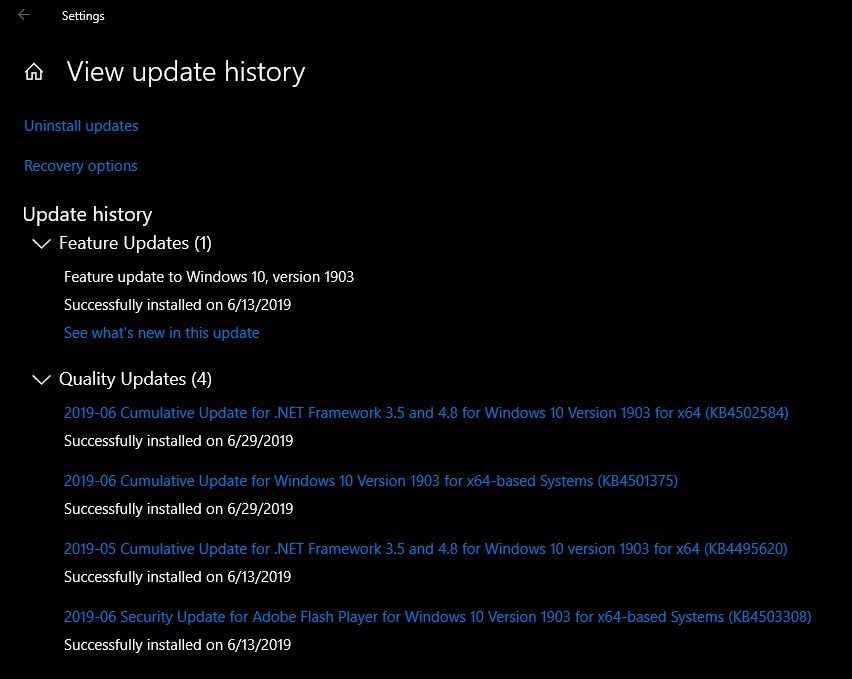Select the Quality Updates (4) heading
This screenshot has width=852, height=679.
tap(135, 379)
